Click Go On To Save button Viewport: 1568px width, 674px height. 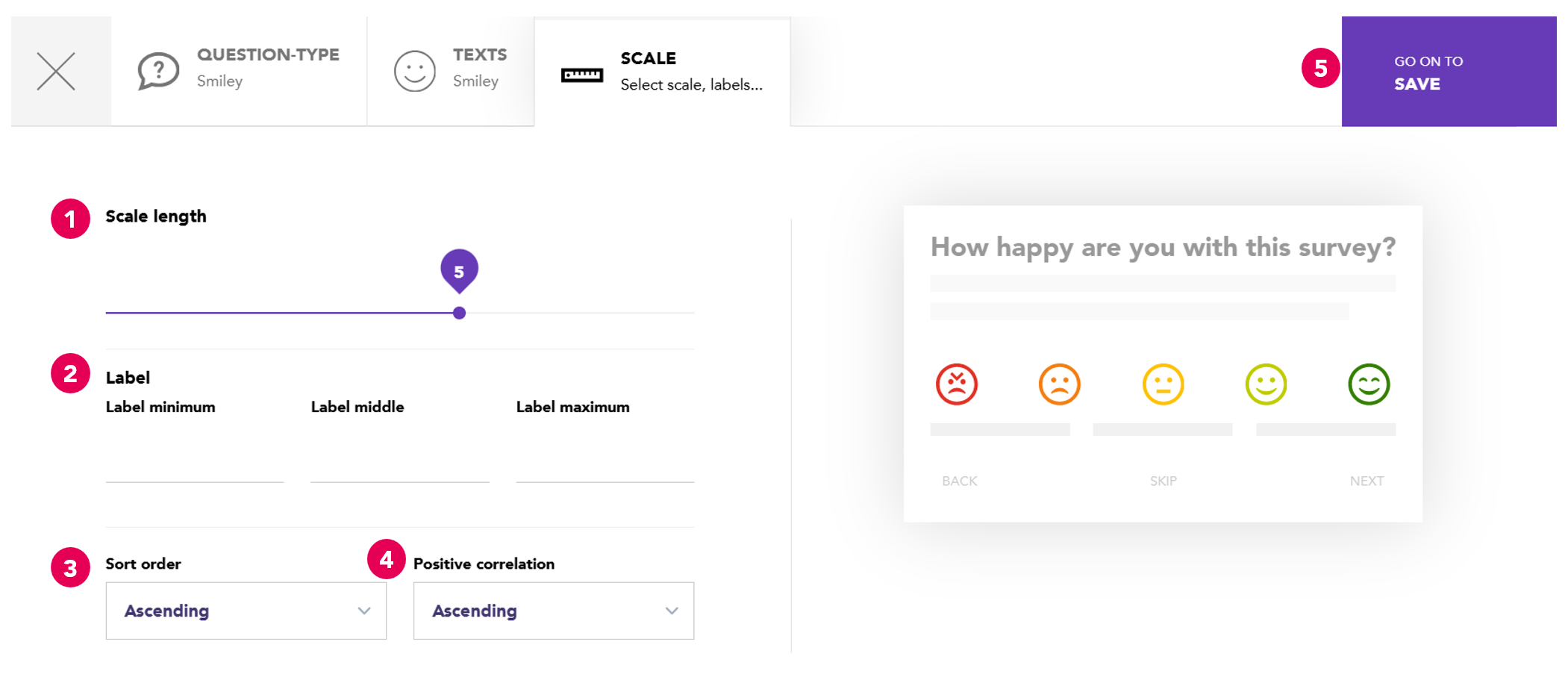tap(1449, 72)
